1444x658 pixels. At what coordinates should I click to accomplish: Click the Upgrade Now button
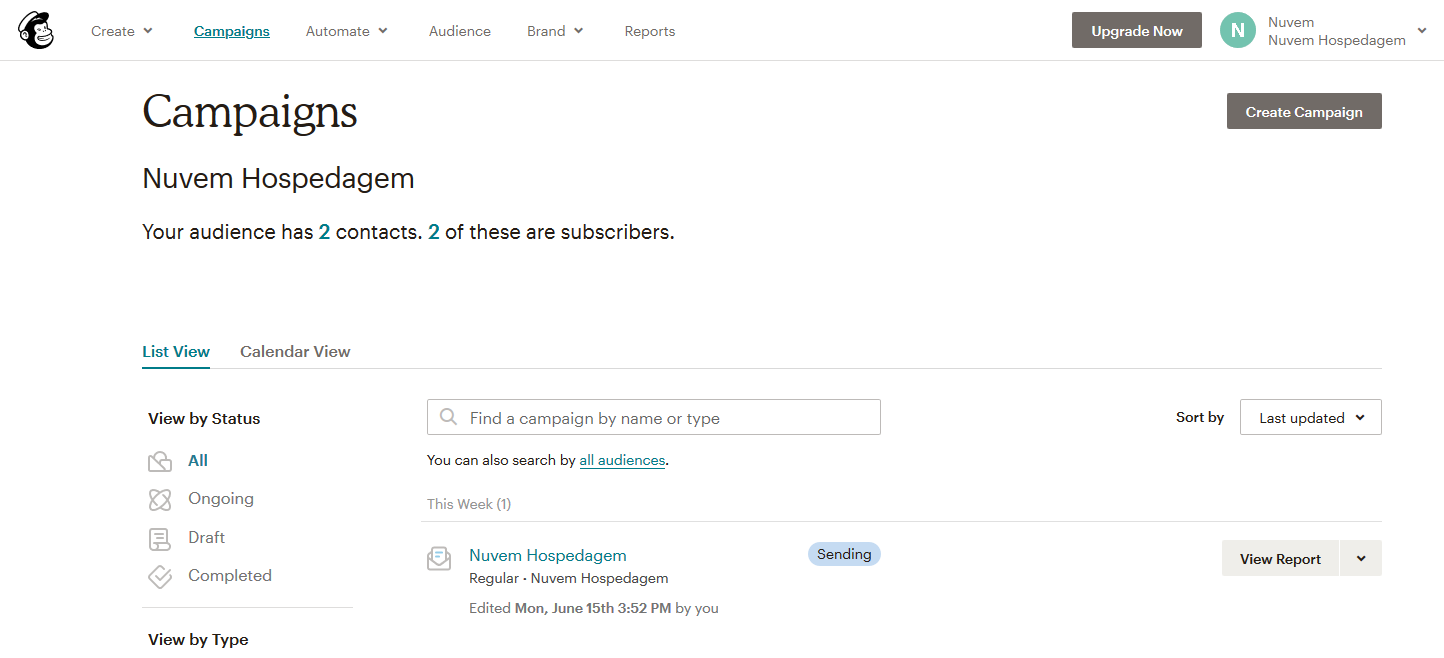(x=1137, y=30)
